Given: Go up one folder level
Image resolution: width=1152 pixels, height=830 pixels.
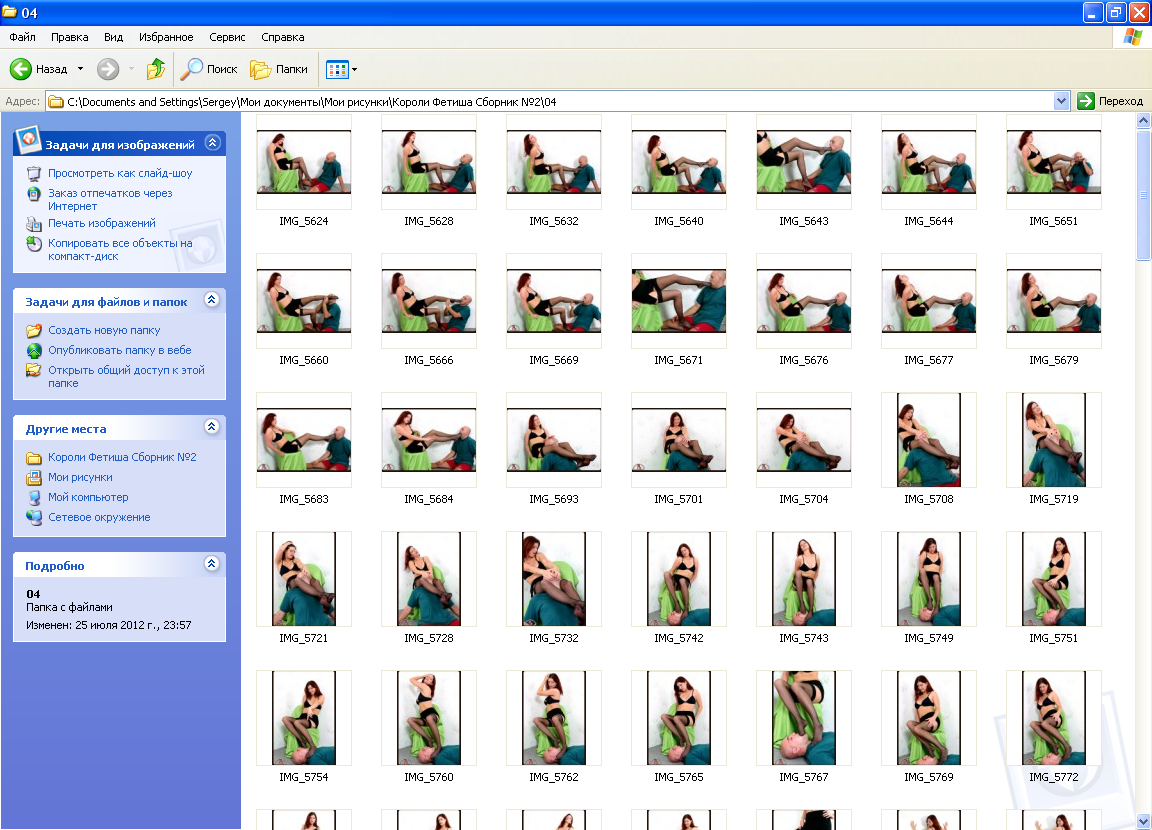Looking at the screenshot, I should point(156,69).
